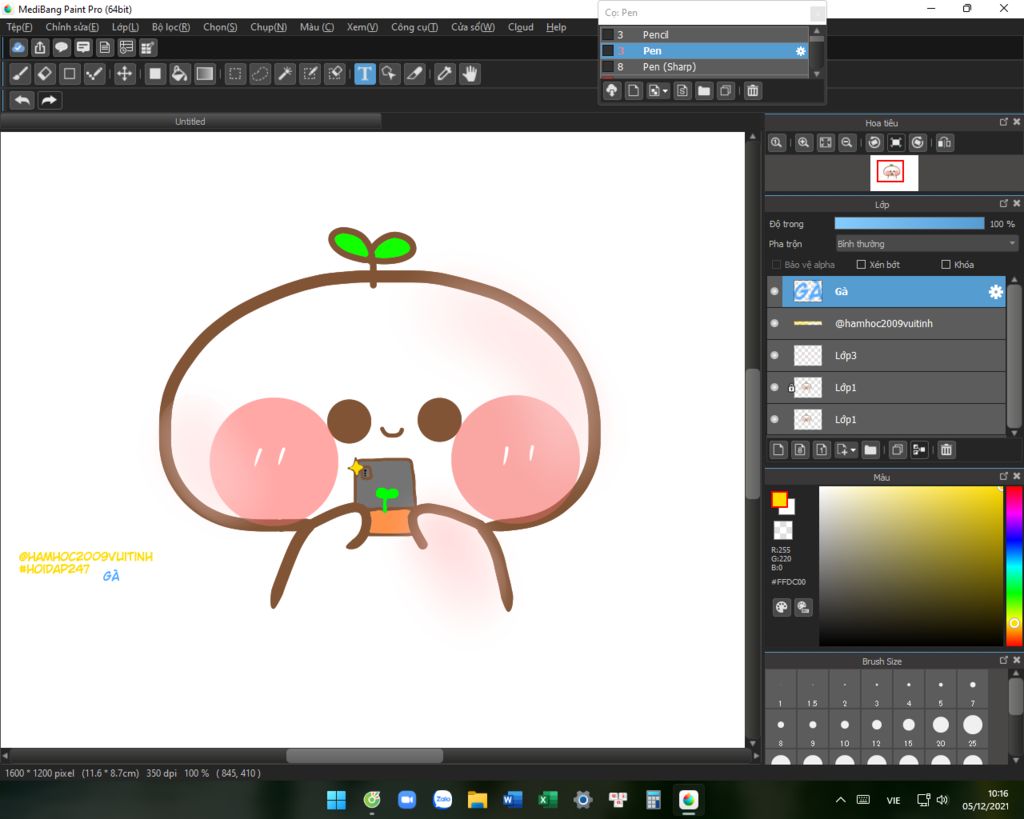Expand the add layer dropdown arrow
The height and width of the screenshot is (819, 1024).
[853, 450]
